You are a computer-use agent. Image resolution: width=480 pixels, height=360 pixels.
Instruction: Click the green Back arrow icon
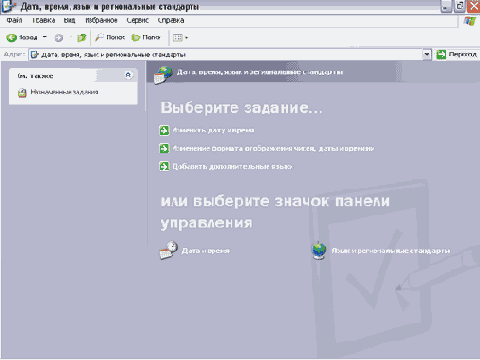(x=11, y=38)
